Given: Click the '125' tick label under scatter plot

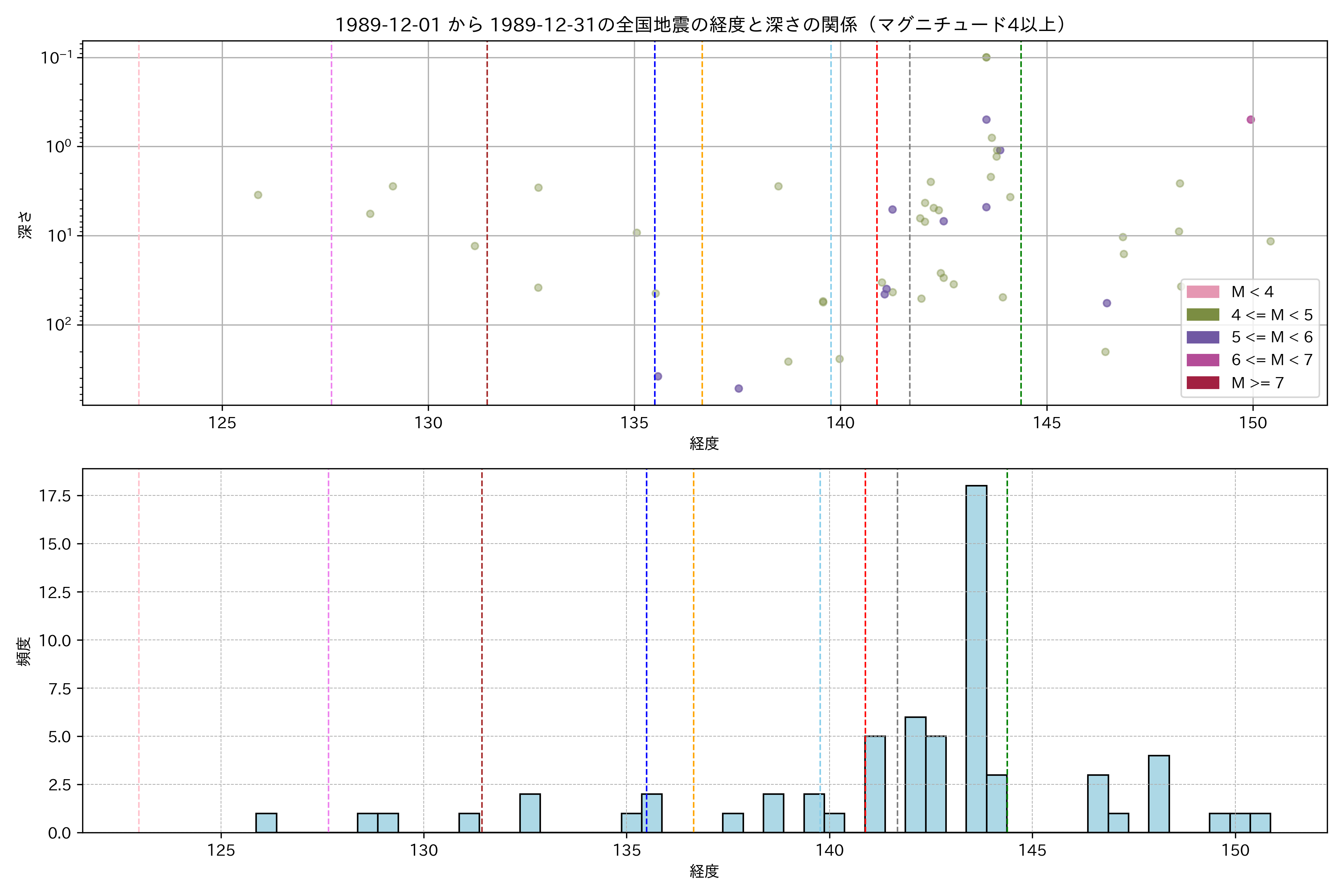Looking at the screenshot, I should pos(222,423).
